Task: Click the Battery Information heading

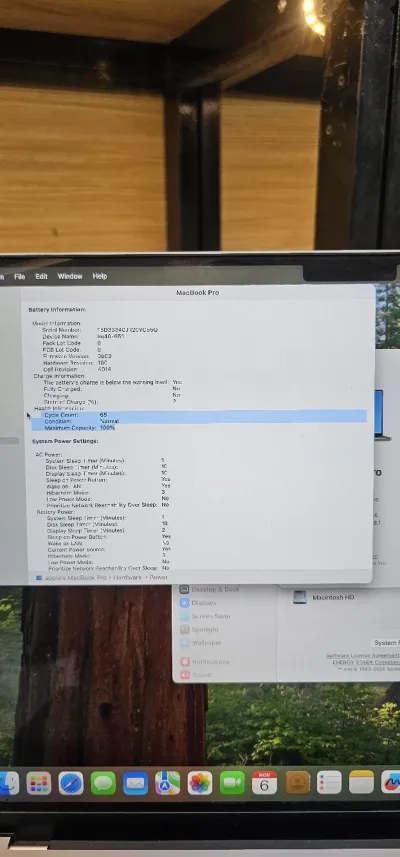Action: point(57,310)
